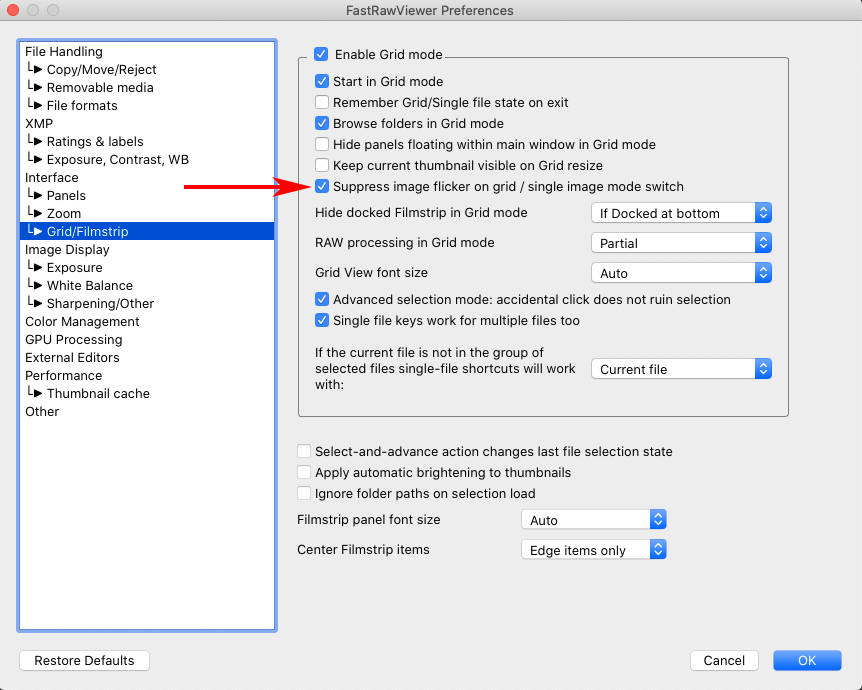The width and height of the screenshot is (862, 690).
Task: Enable Remember Grid/Single file state on exit
Action: click(x=322, y=103)
